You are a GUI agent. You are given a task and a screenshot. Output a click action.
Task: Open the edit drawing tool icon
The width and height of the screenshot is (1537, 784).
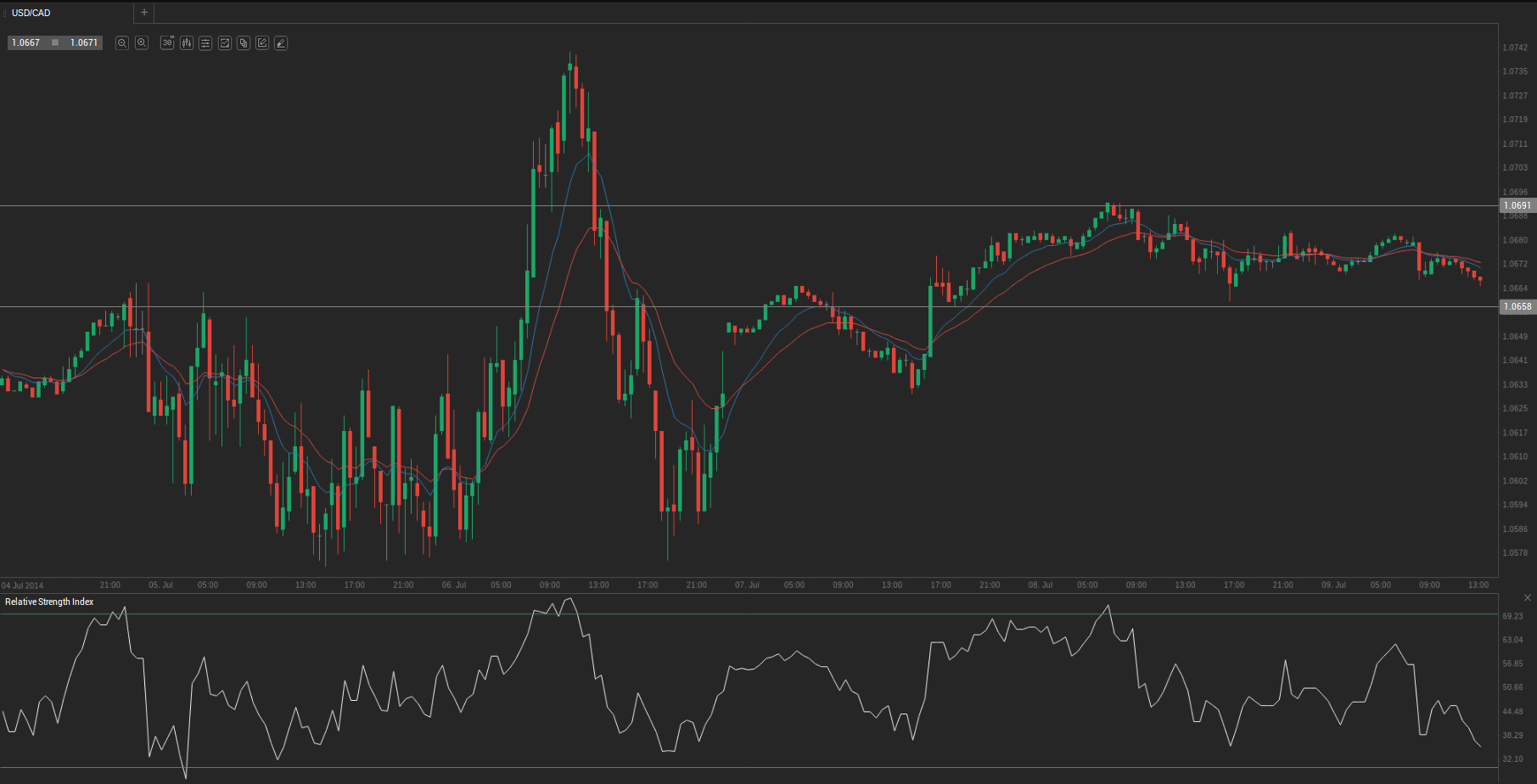(x=262, y=42)
